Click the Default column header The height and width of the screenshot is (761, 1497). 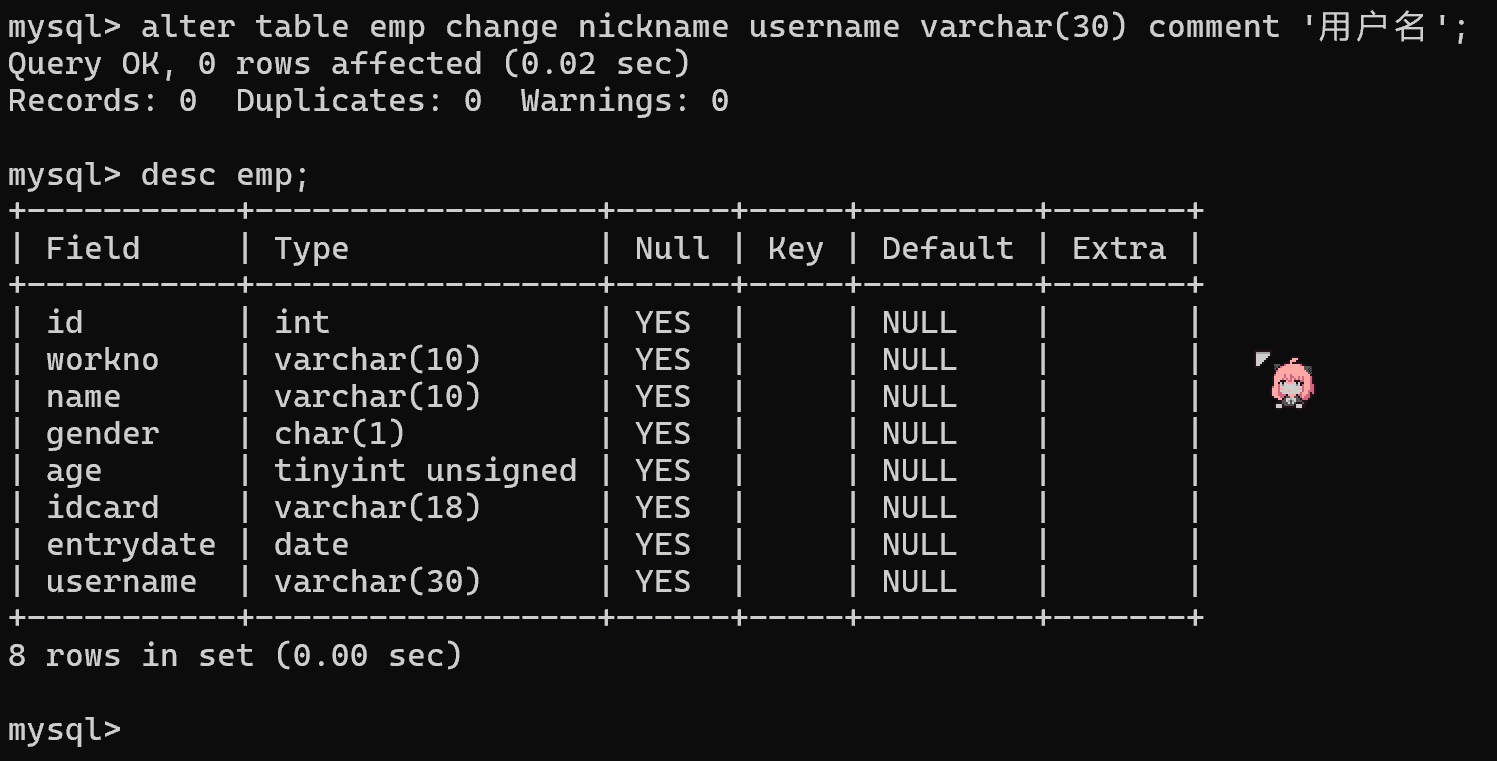click(x=947, y=248)
